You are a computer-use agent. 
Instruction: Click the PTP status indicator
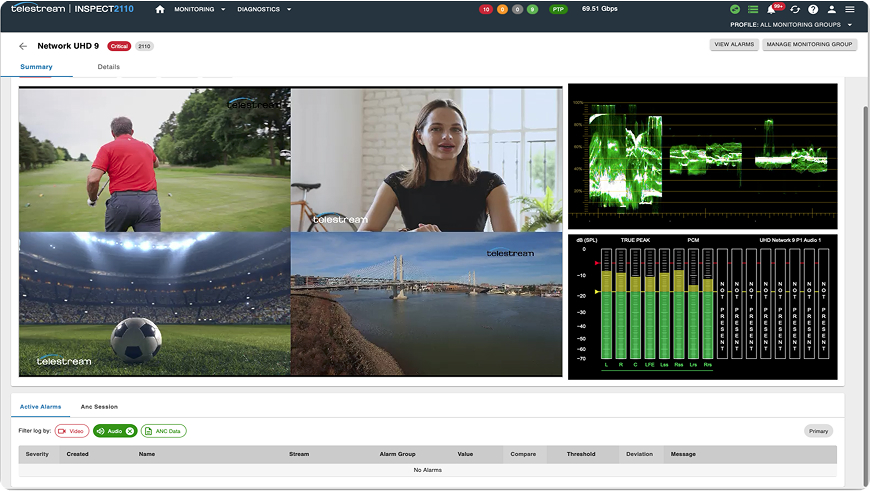pyautogui.click(x=558, y=9)
